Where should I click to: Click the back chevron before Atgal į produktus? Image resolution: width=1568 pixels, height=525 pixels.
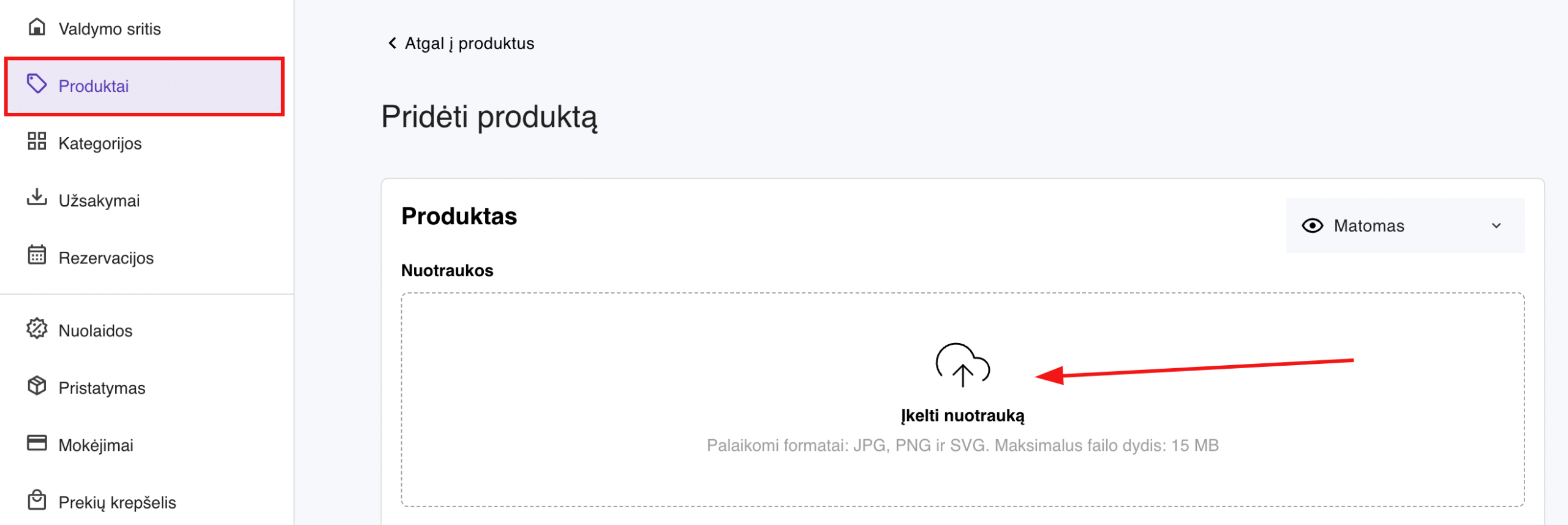click(x=392, y=43)
